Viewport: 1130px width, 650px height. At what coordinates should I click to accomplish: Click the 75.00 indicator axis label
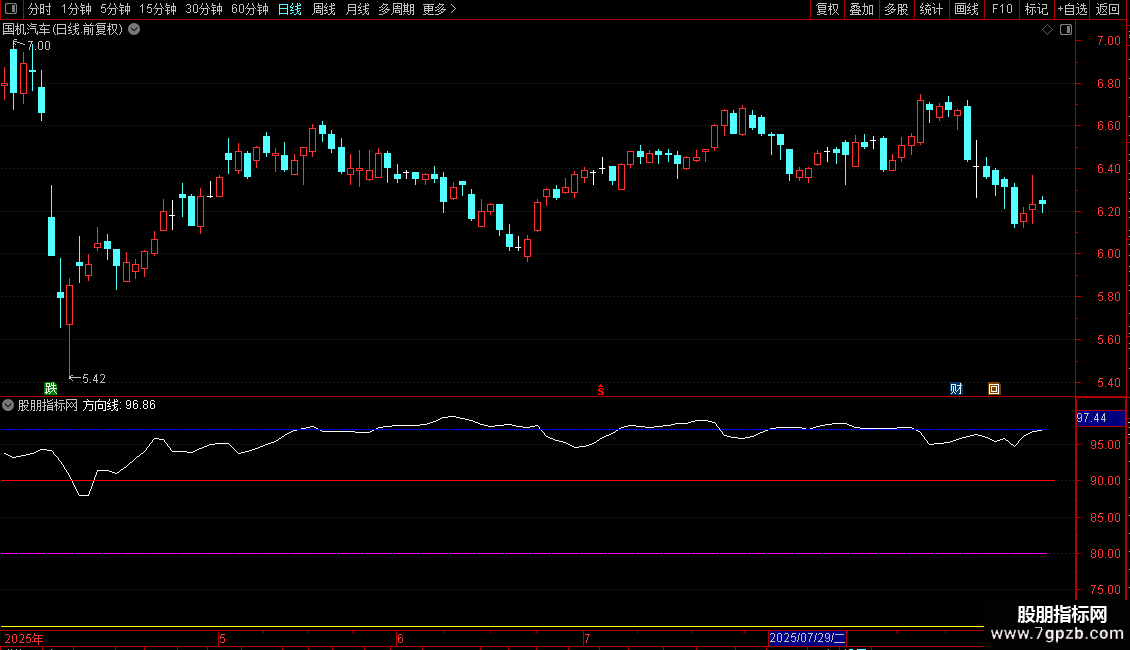click(x=1105, y=589)
